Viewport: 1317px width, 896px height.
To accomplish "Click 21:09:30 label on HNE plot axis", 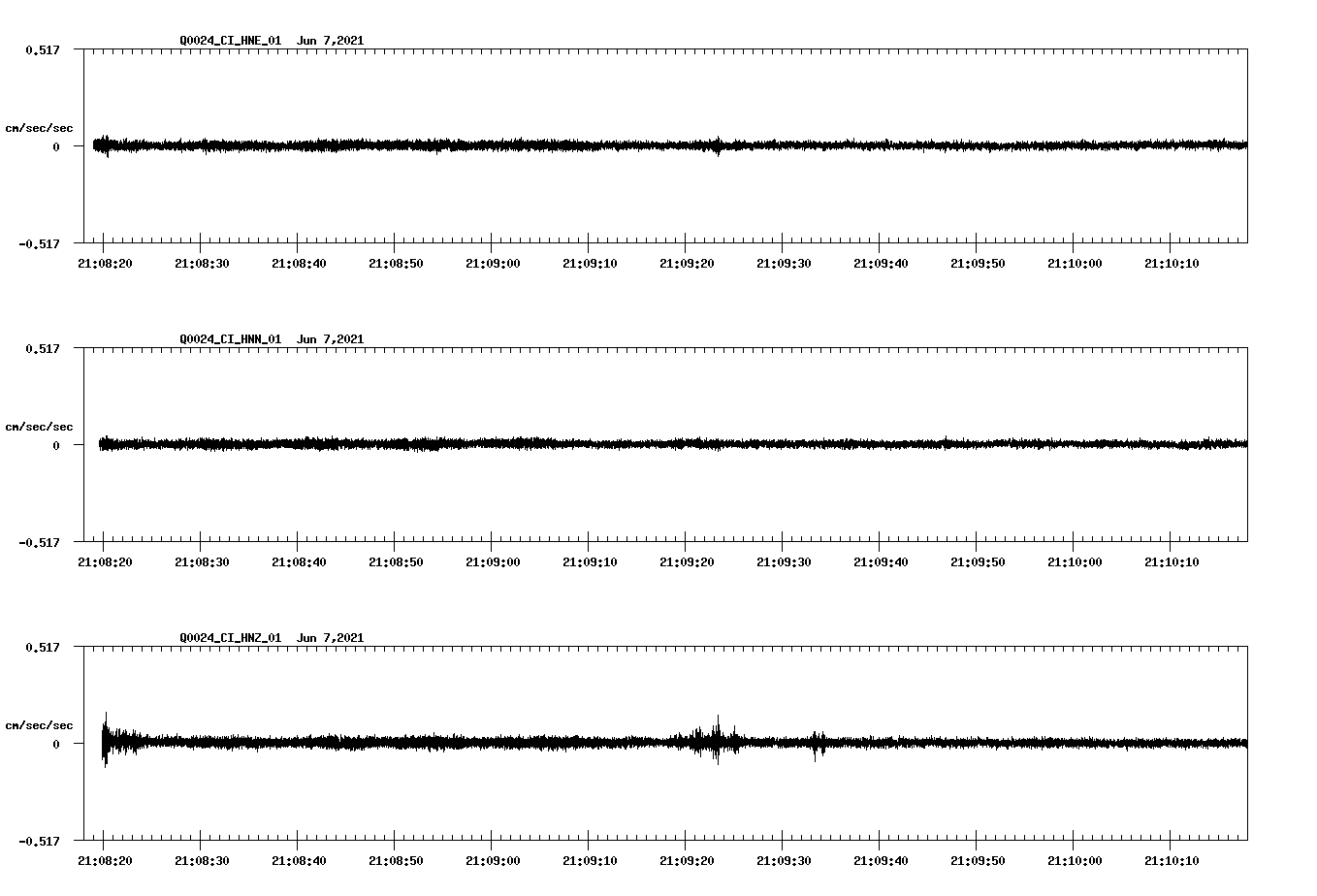I will point(784,264).
